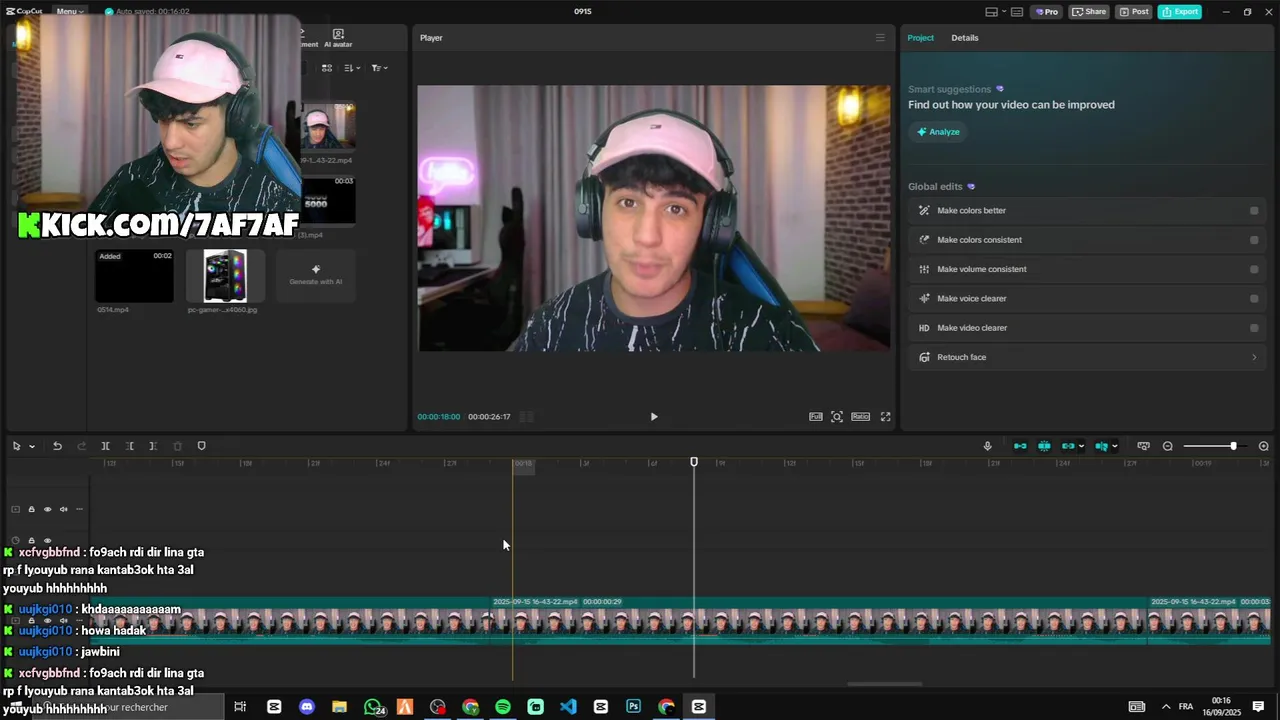Click the player fullscreen expand icon
Screen dimensions: 1280x720
click(x=885, y=416)
